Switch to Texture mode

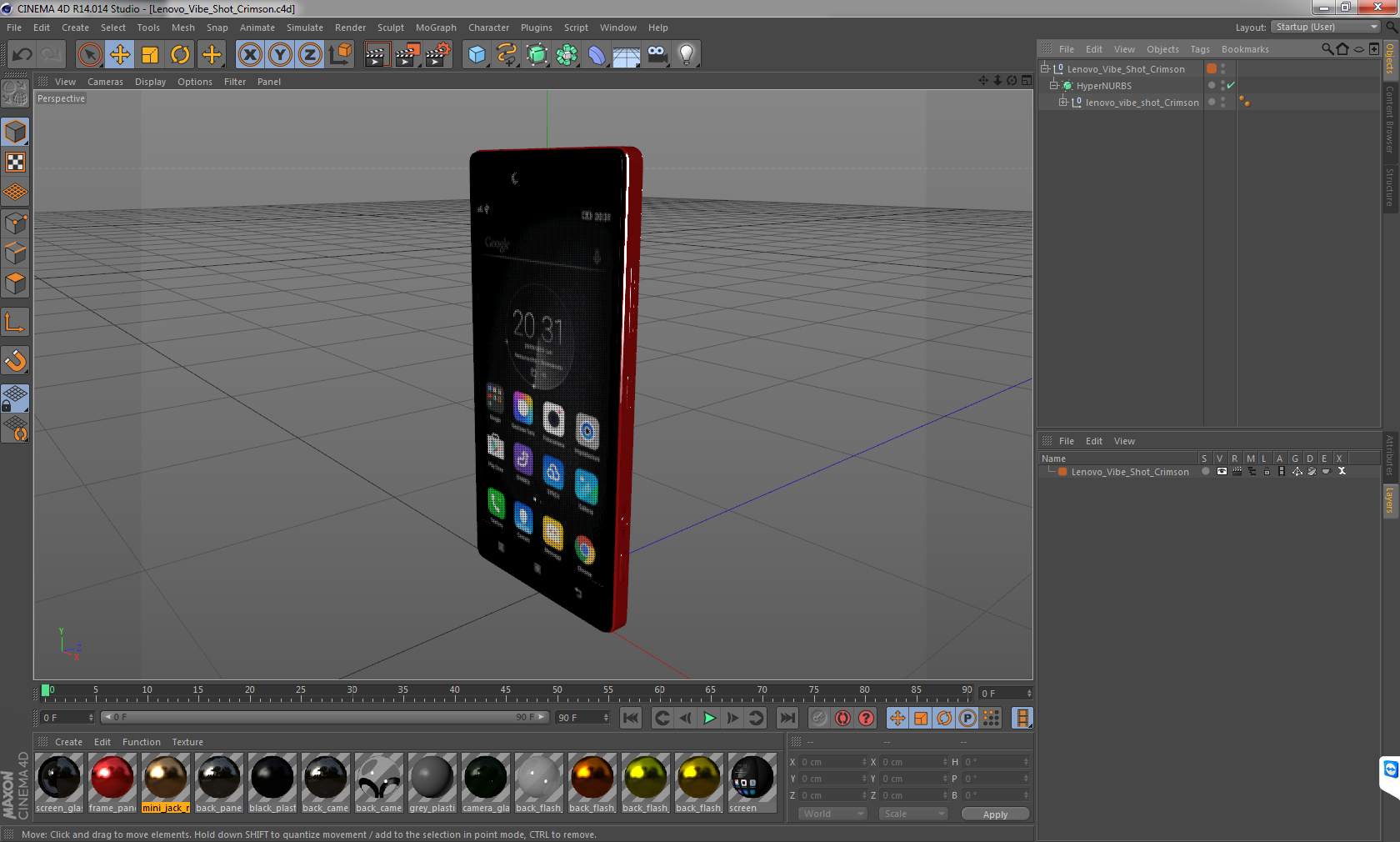16,163
